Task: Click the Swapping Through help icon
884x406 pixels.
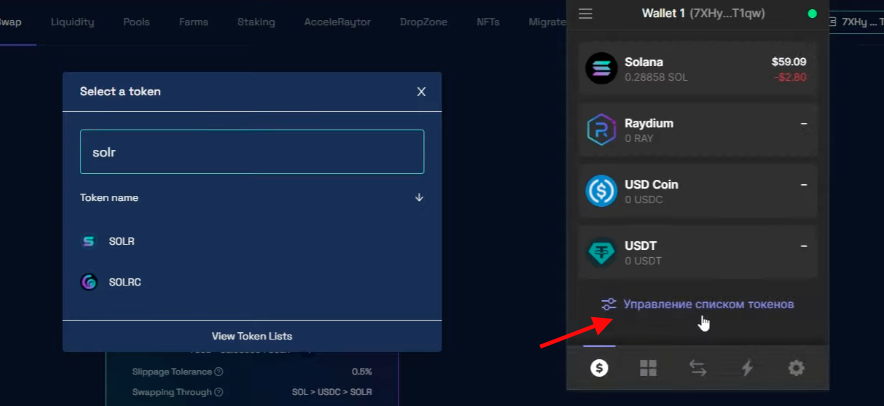Action: coord(219,392)
